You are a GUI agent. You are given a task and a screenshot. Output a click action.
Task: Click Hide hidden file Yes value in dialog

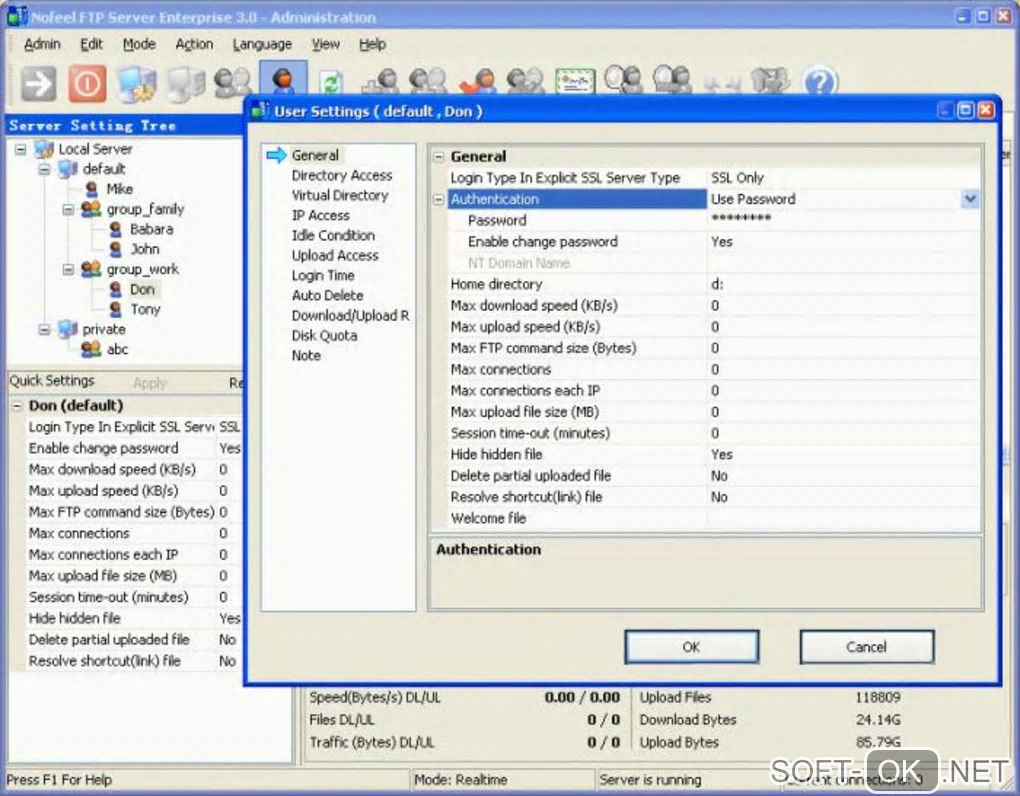click(843, 455)
